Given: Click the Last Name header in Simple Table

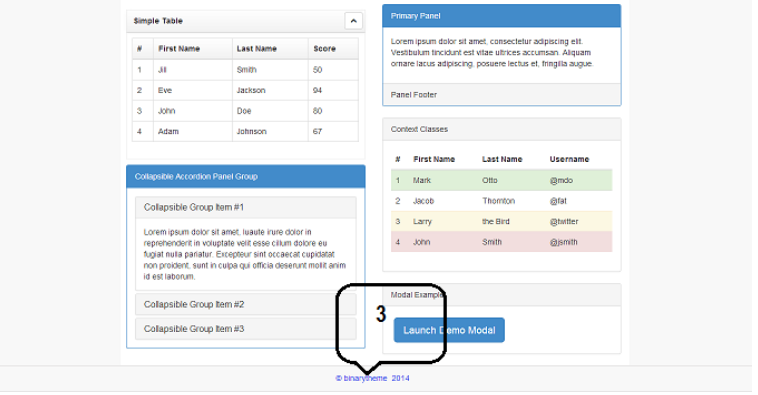Looking at the screenshot, I should (x=257, y=49).
